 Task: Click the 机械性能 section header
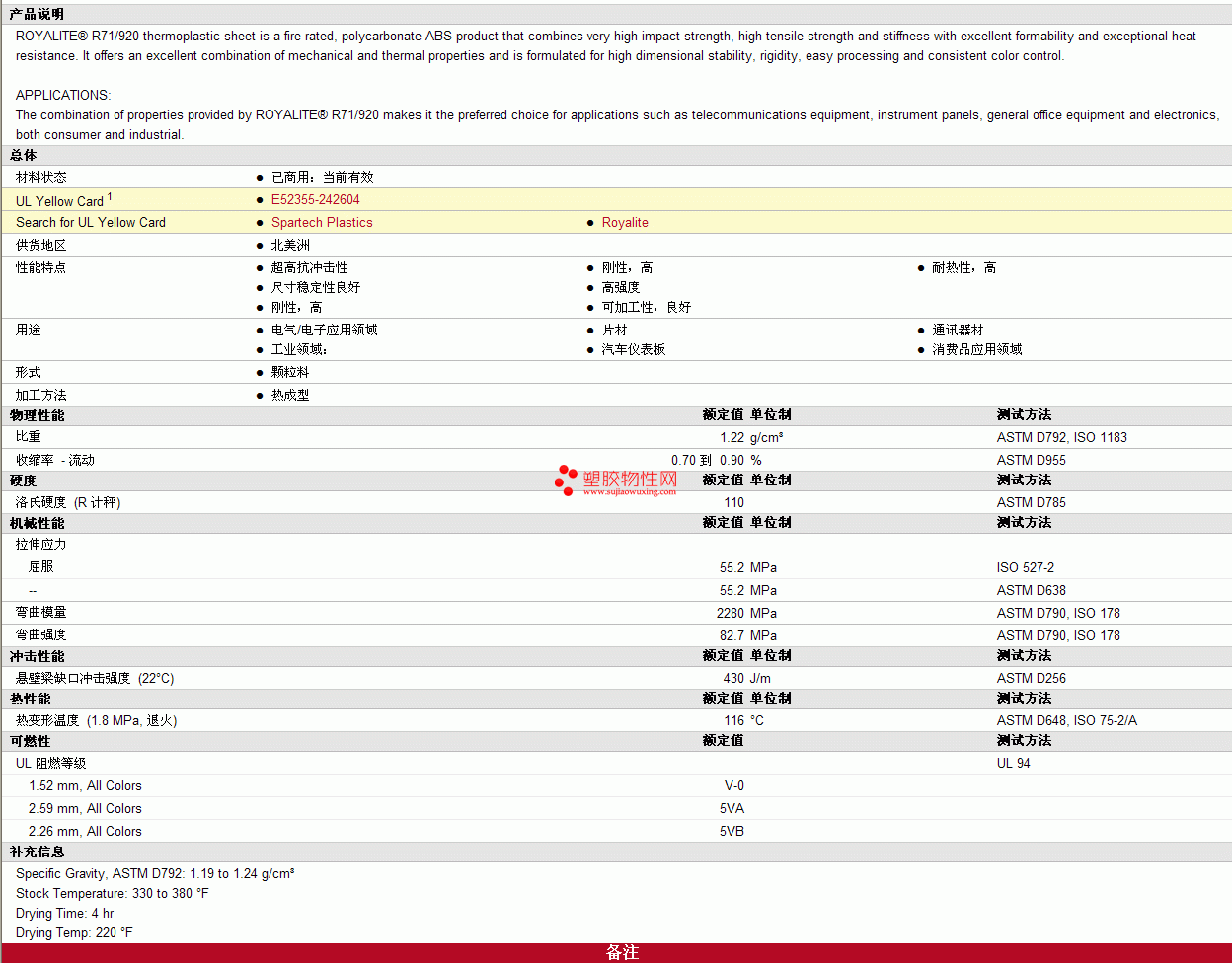pyautogui.click(x=37, y=523)
